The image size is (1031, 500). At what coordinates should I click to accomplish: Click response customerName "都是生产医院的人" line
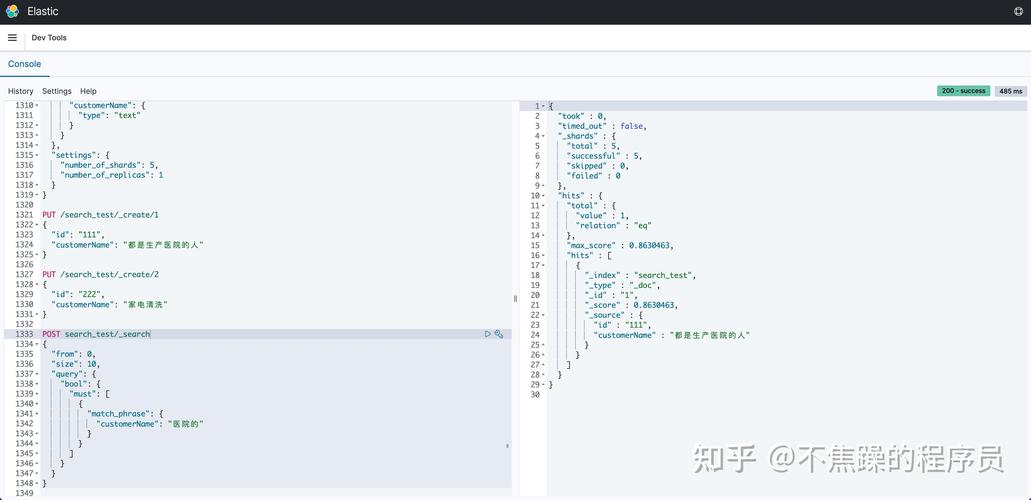(x=671, y=335)
